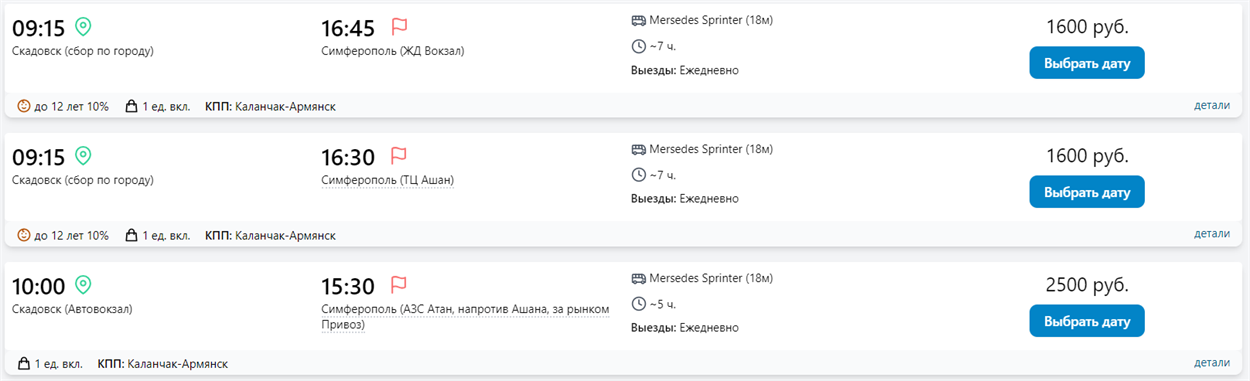Expand детали of the first trip
The width and height of the screenshot is (1250, 381).
[x=1212, y=105]
